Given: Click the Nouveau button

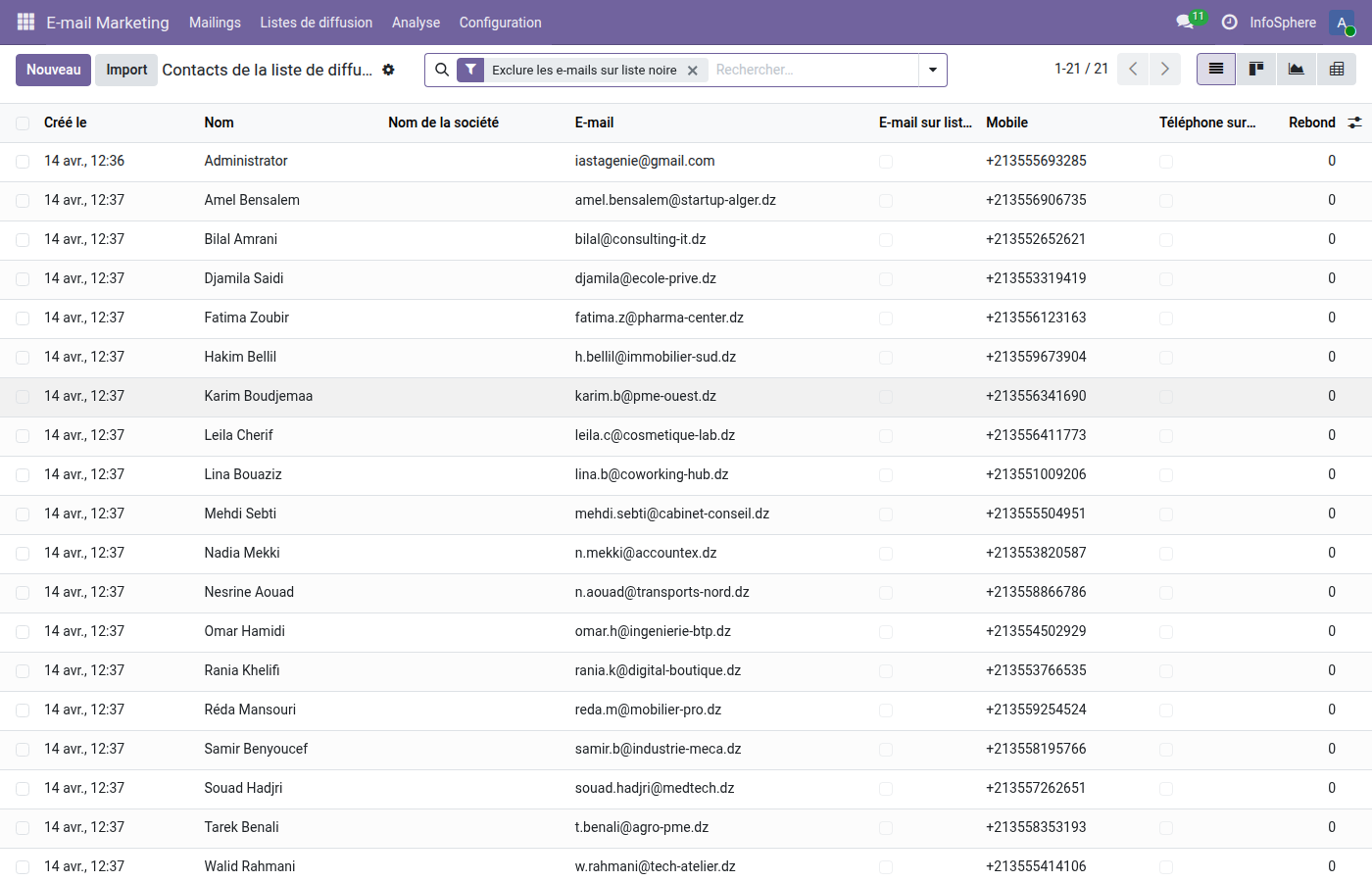Looking at the screenshot, I should coord(53,70).
